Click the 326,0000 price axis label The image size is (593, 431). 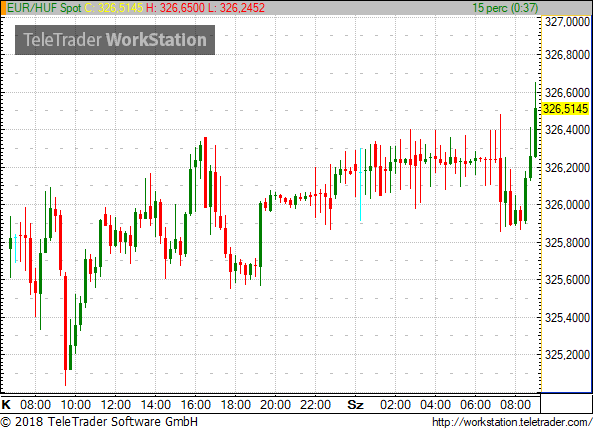[x=567, y=205]
